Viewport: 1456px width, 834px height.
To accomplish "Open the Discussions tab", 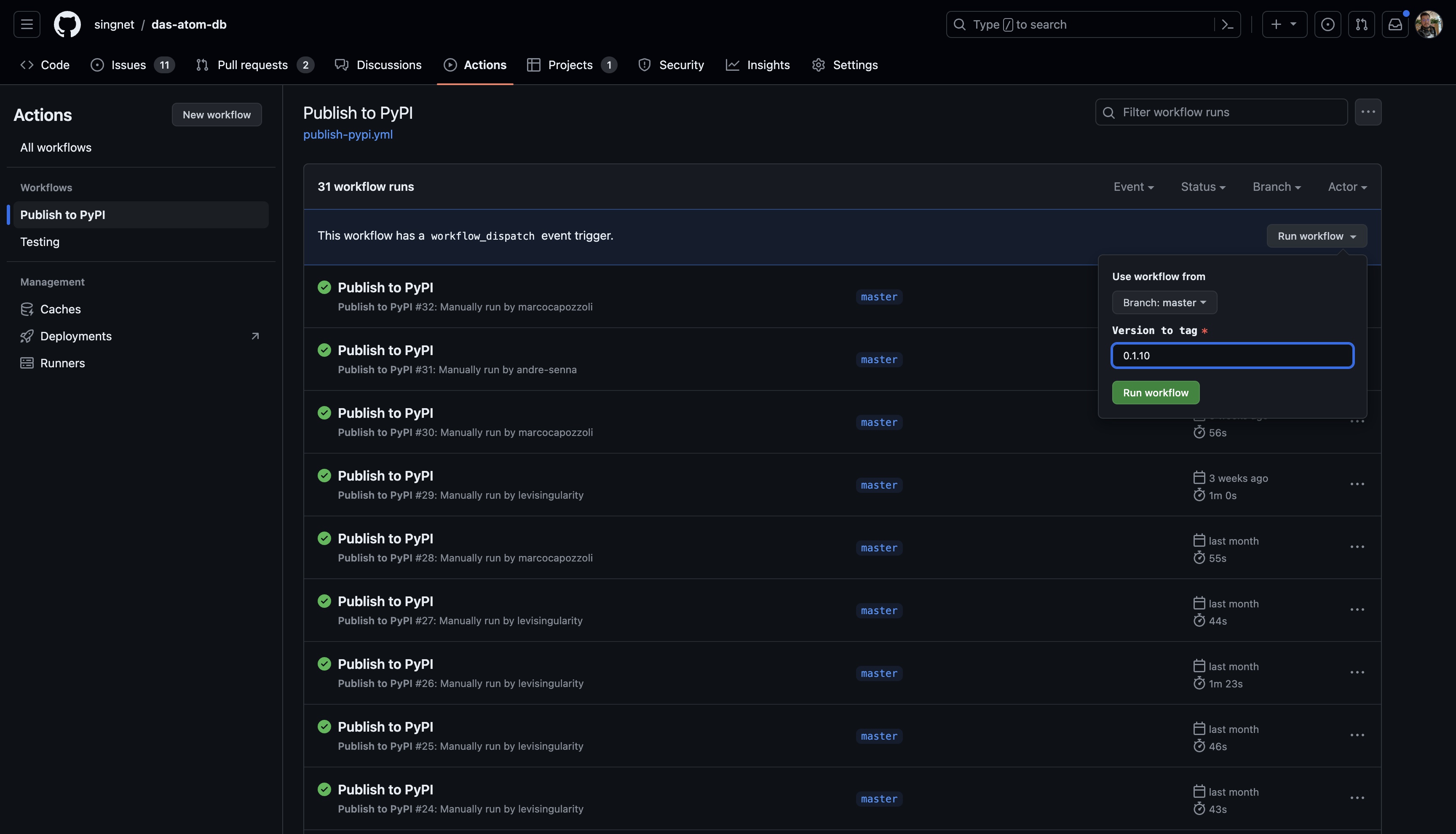I will coord(378,65).
